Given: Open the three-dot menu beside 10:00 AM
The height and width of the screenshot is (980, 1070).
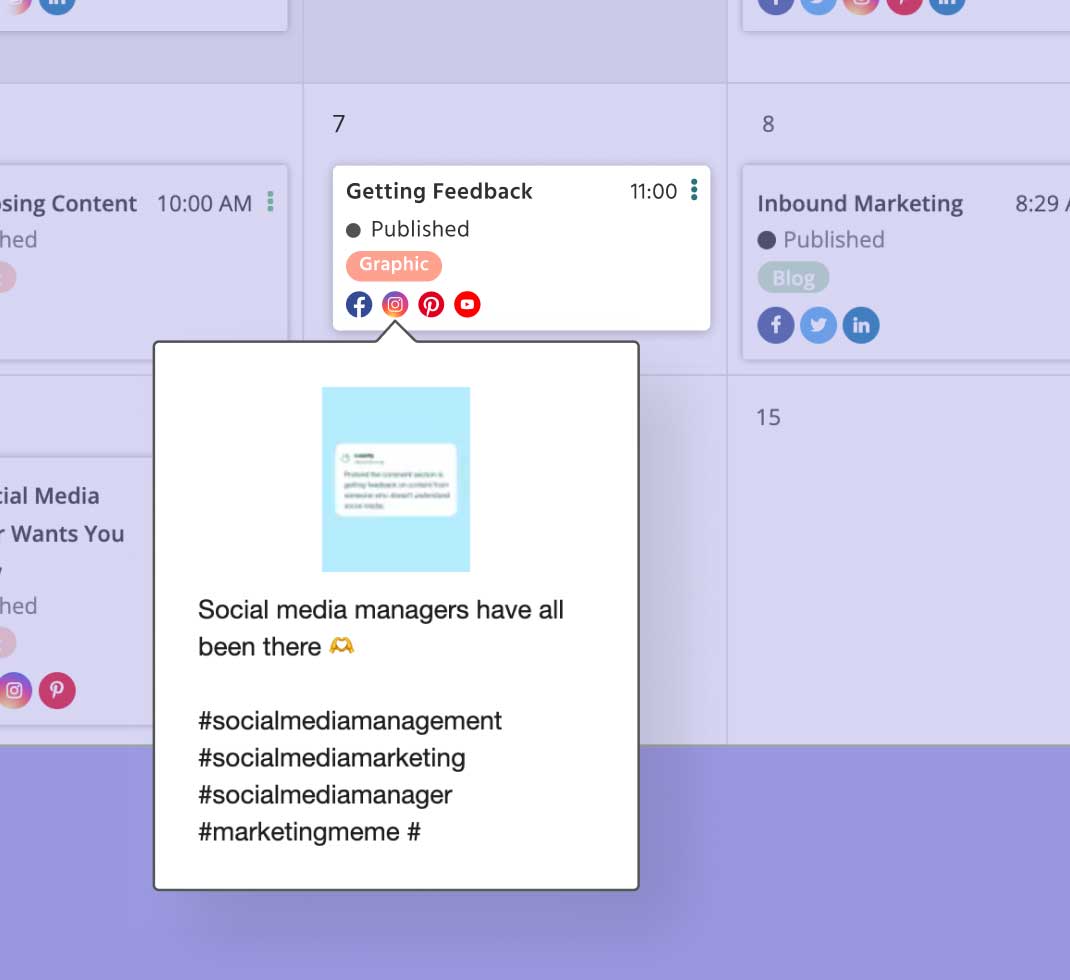Looking at the screenshot, I should point(270,203).
